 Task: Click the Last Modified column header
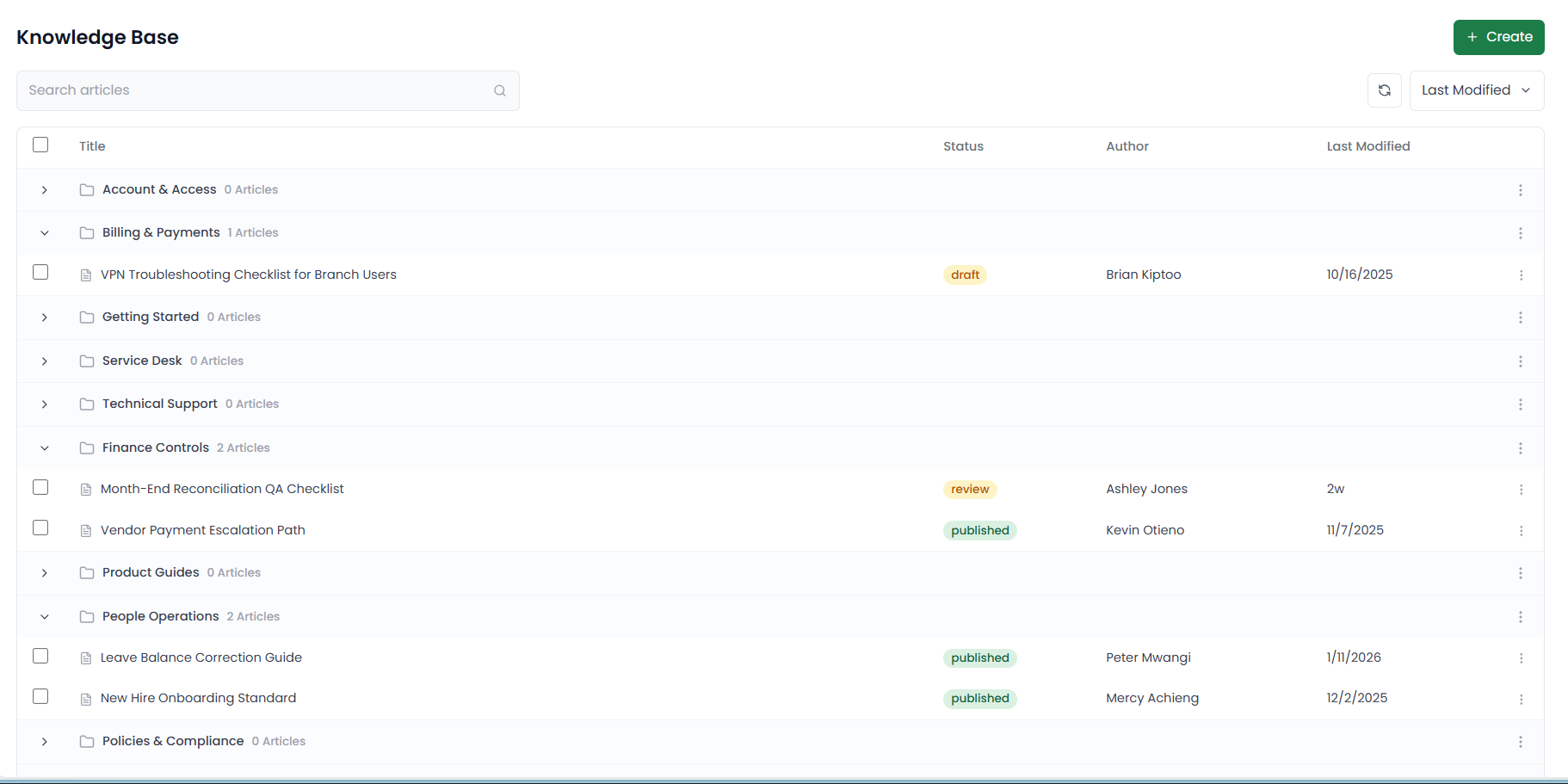(1367, 146)
